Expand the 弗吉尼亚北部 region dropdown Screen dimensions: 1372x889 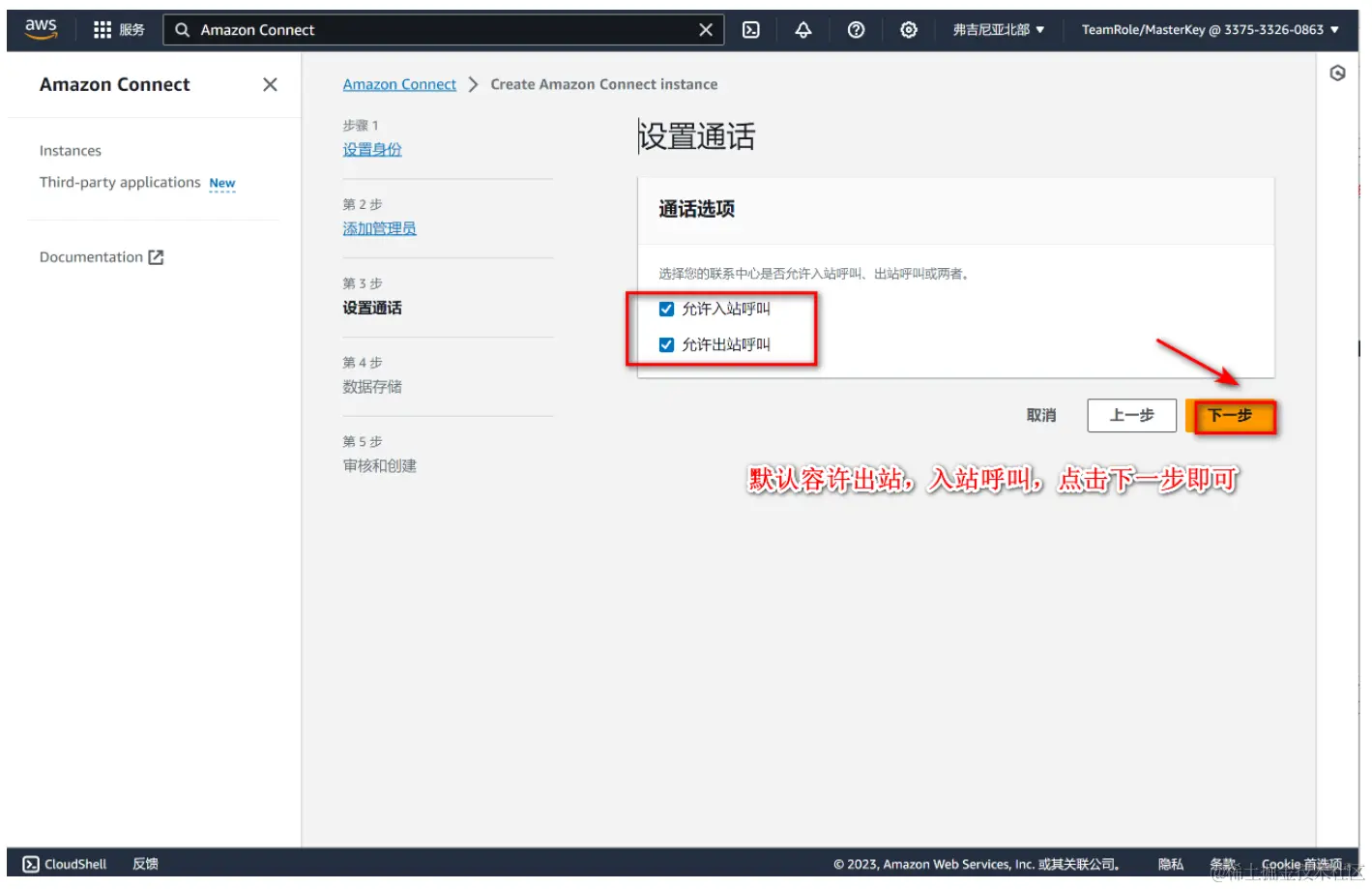pyautogui.click(x=999, y=30)
